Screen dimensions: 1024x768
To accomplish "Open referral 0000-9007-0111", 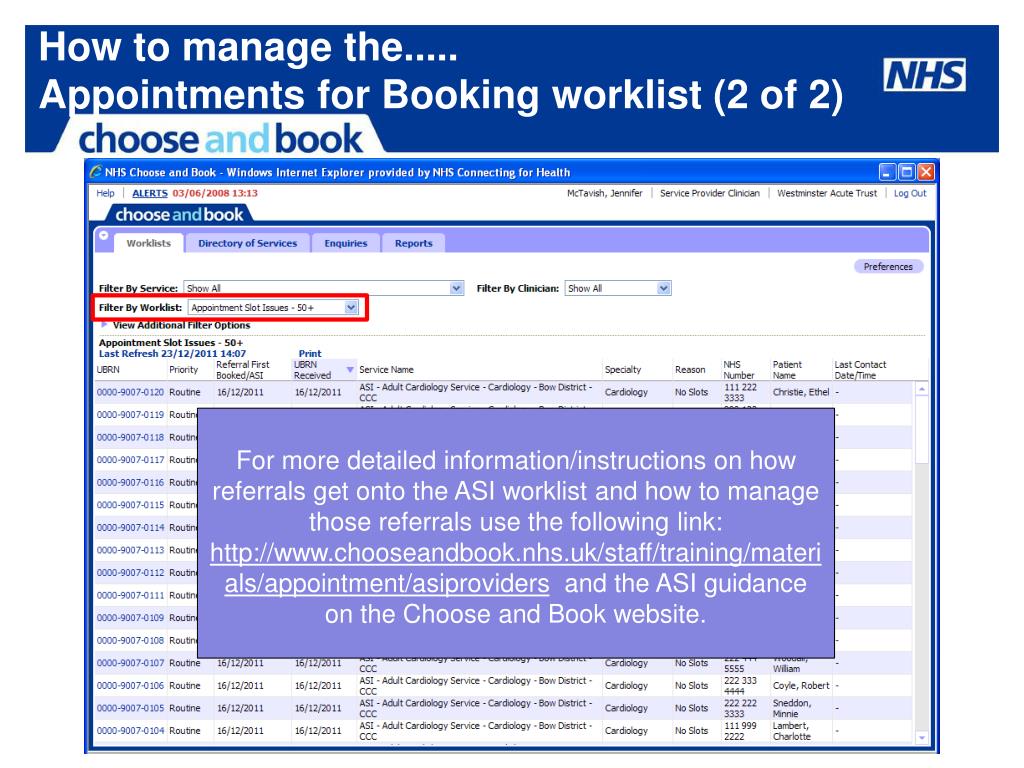I will click(130, 596).
